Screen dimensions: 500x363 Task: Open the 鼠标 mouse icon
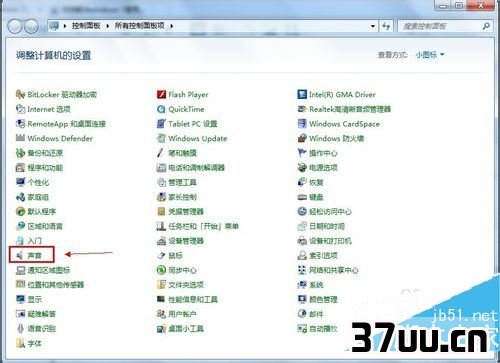(x=161, y=256)
